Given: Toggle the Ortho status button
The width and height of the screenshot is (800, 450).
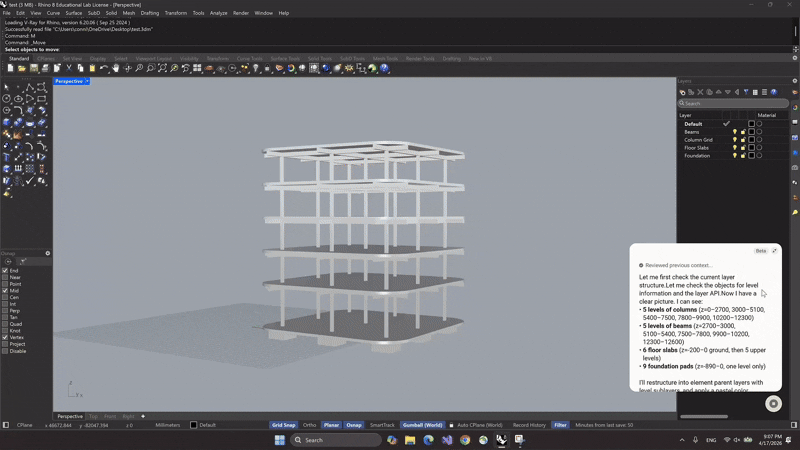Looking at the screenshot, I should coord(309,425).
